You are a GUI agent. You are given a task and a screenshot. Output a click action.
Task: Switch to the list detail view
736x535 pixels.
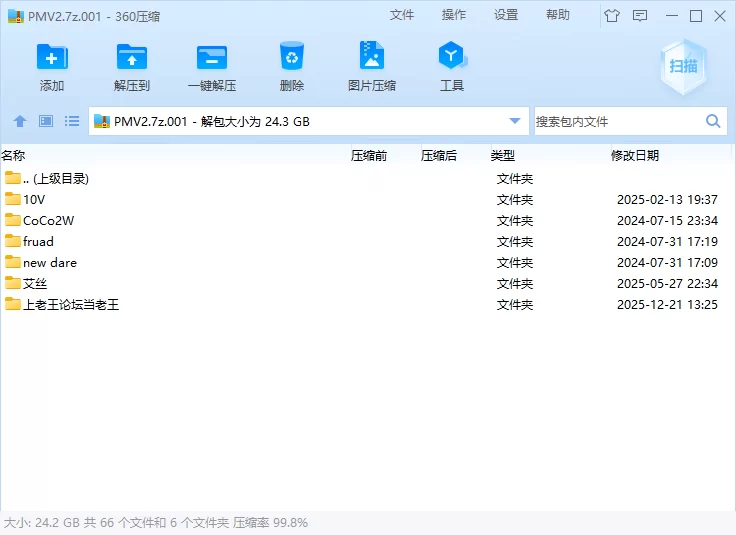point(72,121)
